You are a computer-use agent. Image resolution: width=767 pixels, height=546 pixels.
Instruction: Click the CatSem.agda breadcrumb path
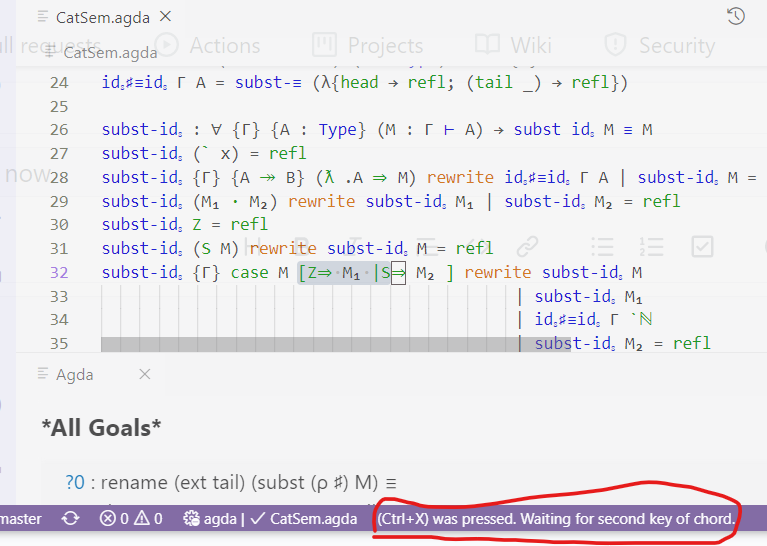coord(110,53)
